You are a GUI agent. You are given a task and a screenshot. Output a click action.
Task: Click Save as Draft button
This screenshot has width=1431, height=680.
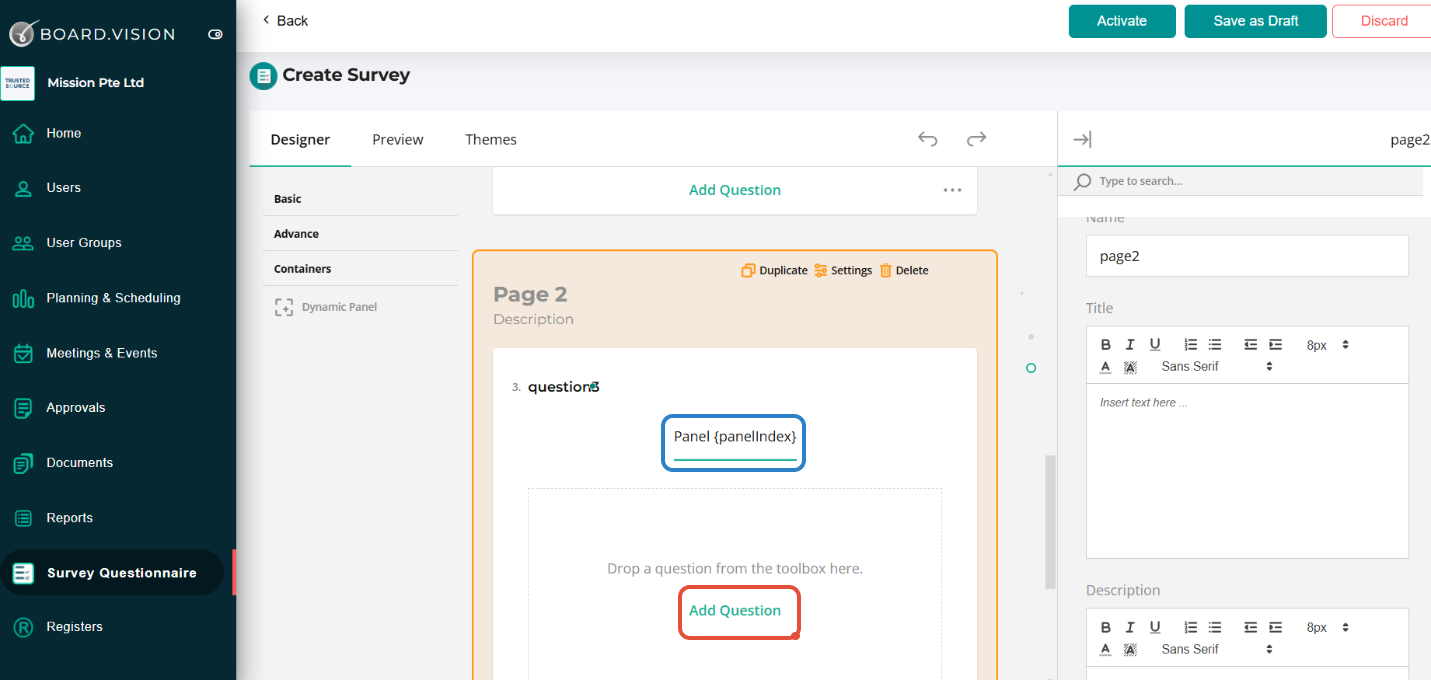point(1256,21)
